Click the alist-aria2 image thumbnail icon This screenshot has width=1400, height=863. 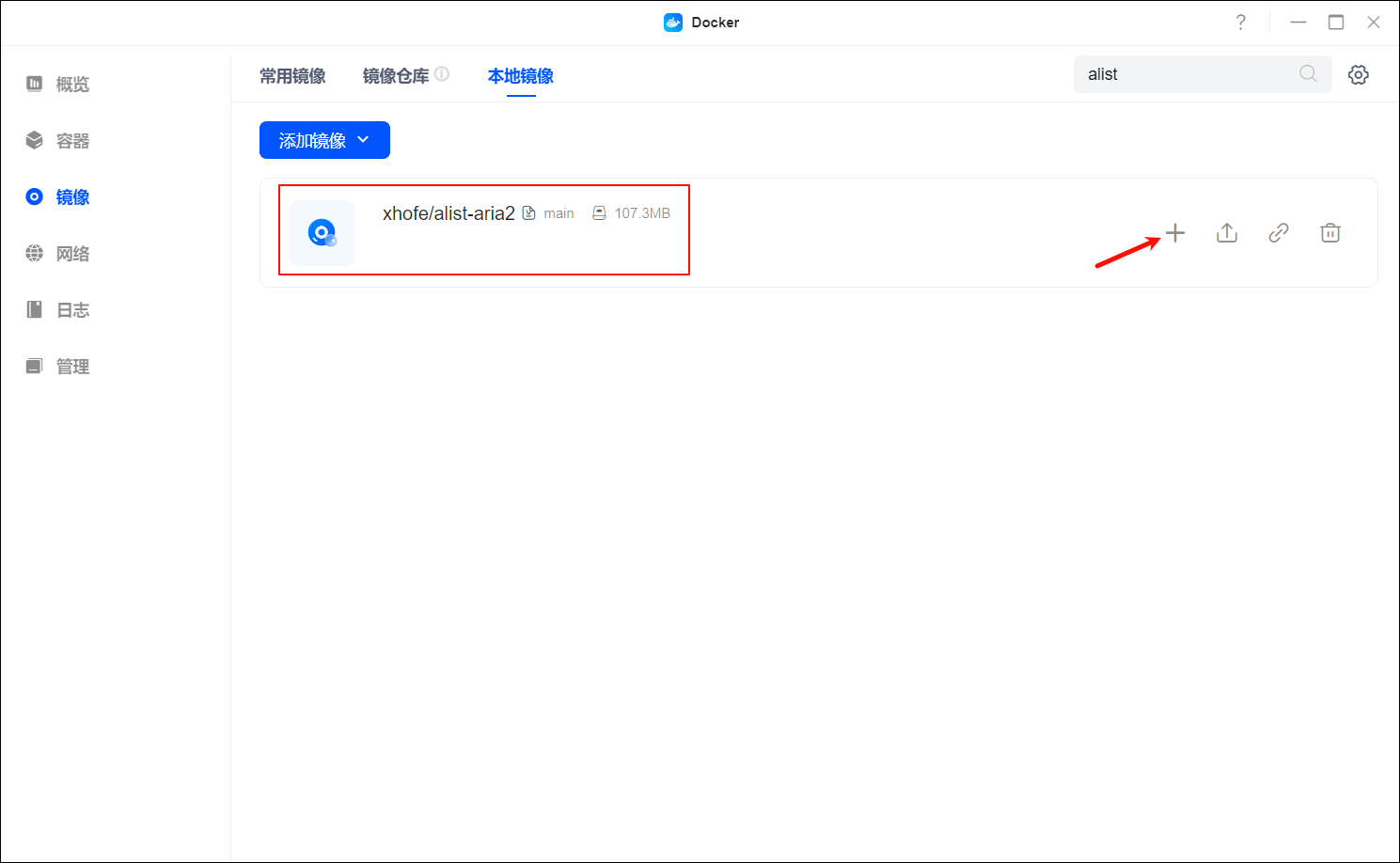point(322,232)
